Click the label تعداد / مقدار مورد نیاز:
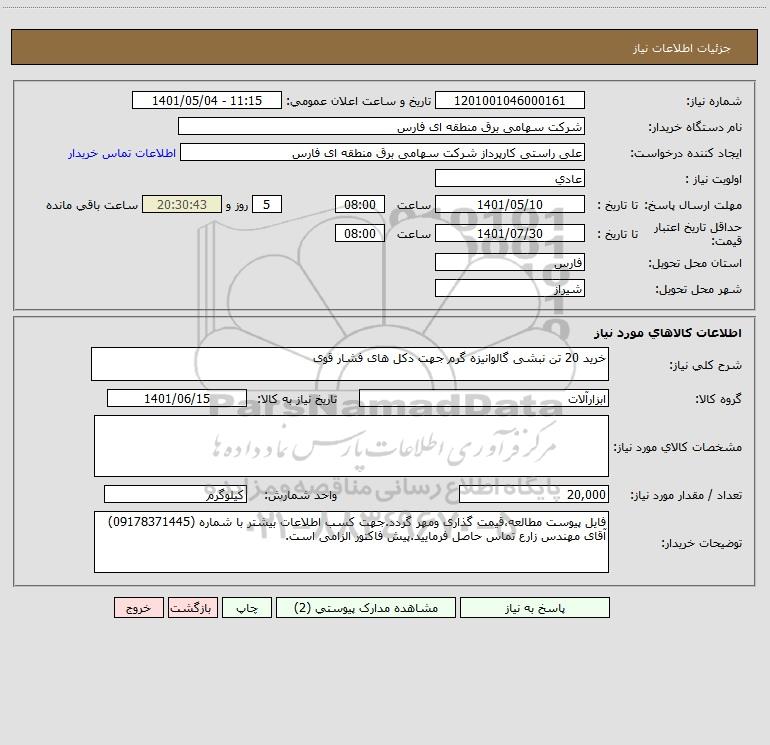This screenshot has width=770, height=745. pos(686,495)
